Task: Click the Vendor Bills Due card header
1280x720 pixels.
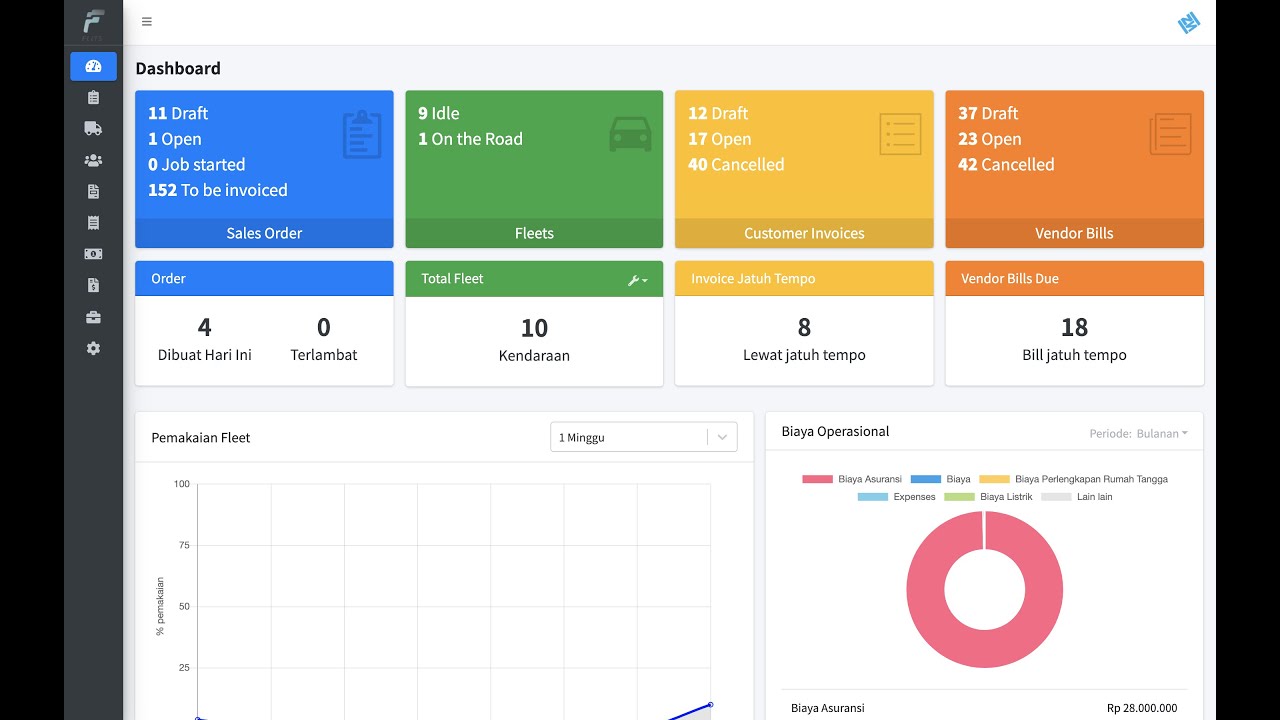Action: tap(1074, 278)
